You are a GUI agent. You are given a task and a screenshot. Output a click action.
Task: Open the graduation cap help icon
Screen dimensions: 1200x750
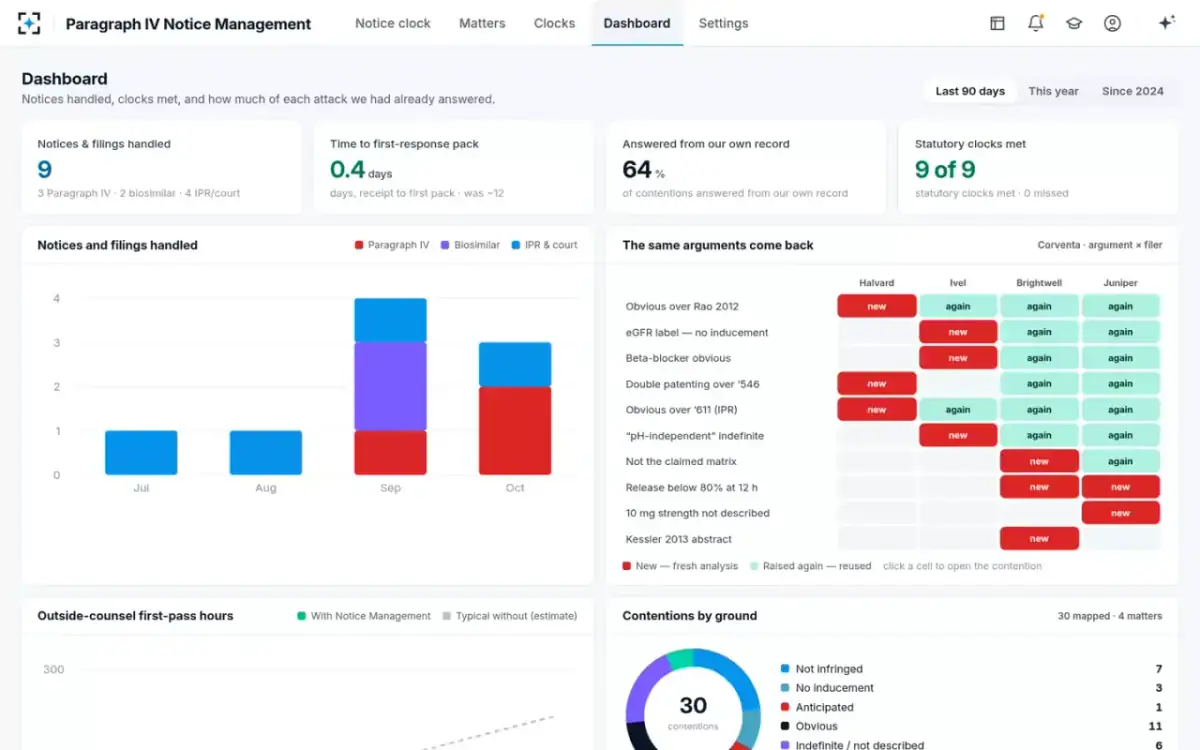[x=1074, y=23]
